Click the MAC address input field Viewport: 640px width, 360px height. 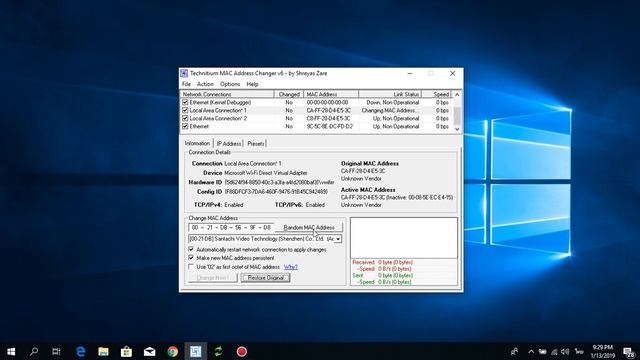click(231, 227)
